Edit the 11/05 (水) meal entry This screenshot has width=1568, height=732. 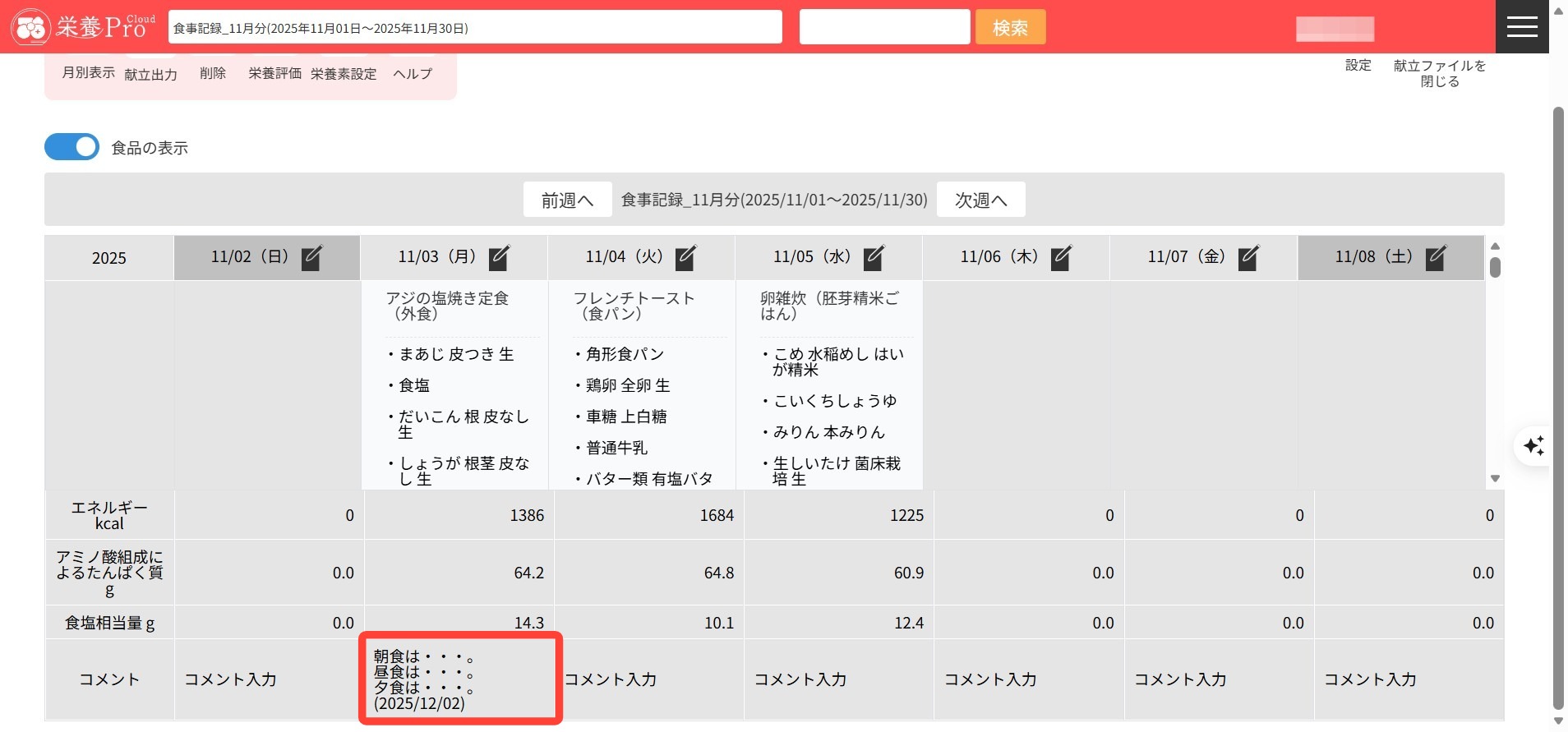tap(874, 258)
